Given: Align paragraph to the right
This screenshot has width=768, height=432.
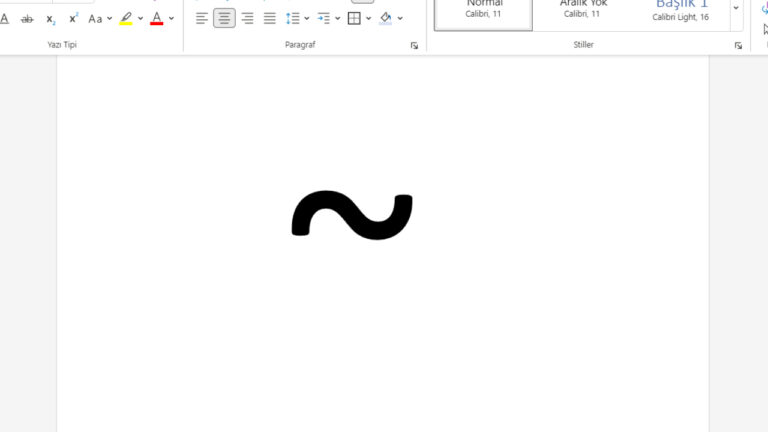Looking at the screenshot, I should [x=247, y=18].
